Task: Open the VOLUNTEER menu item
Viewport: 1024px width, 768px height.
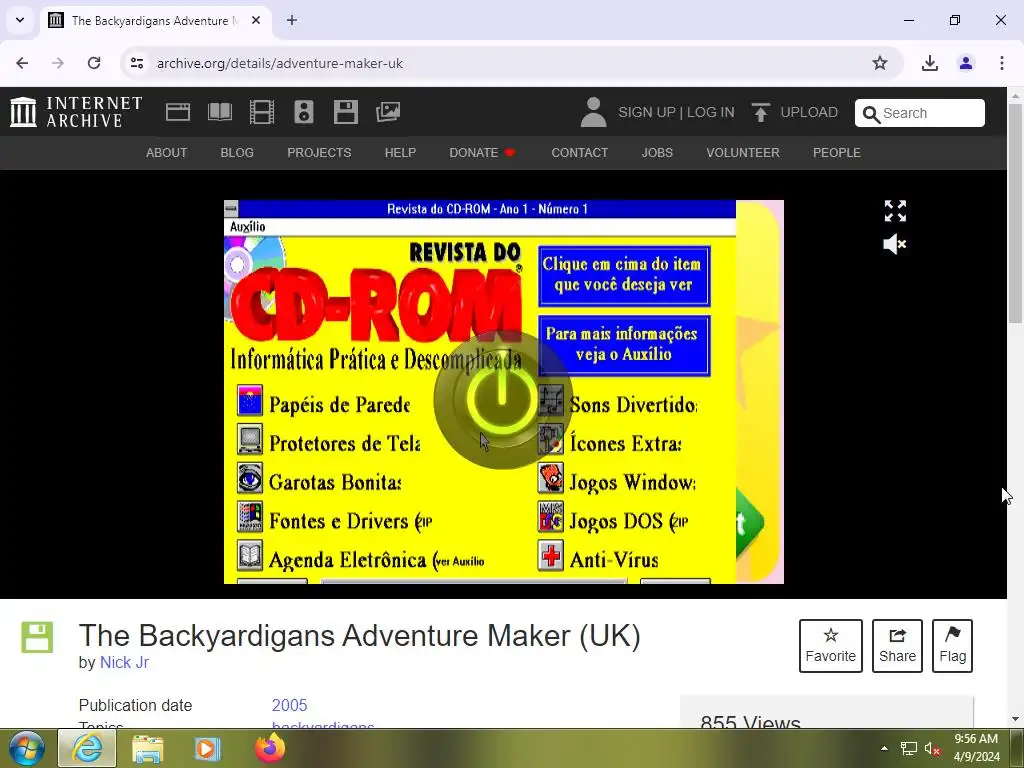Action: [743, 153]
